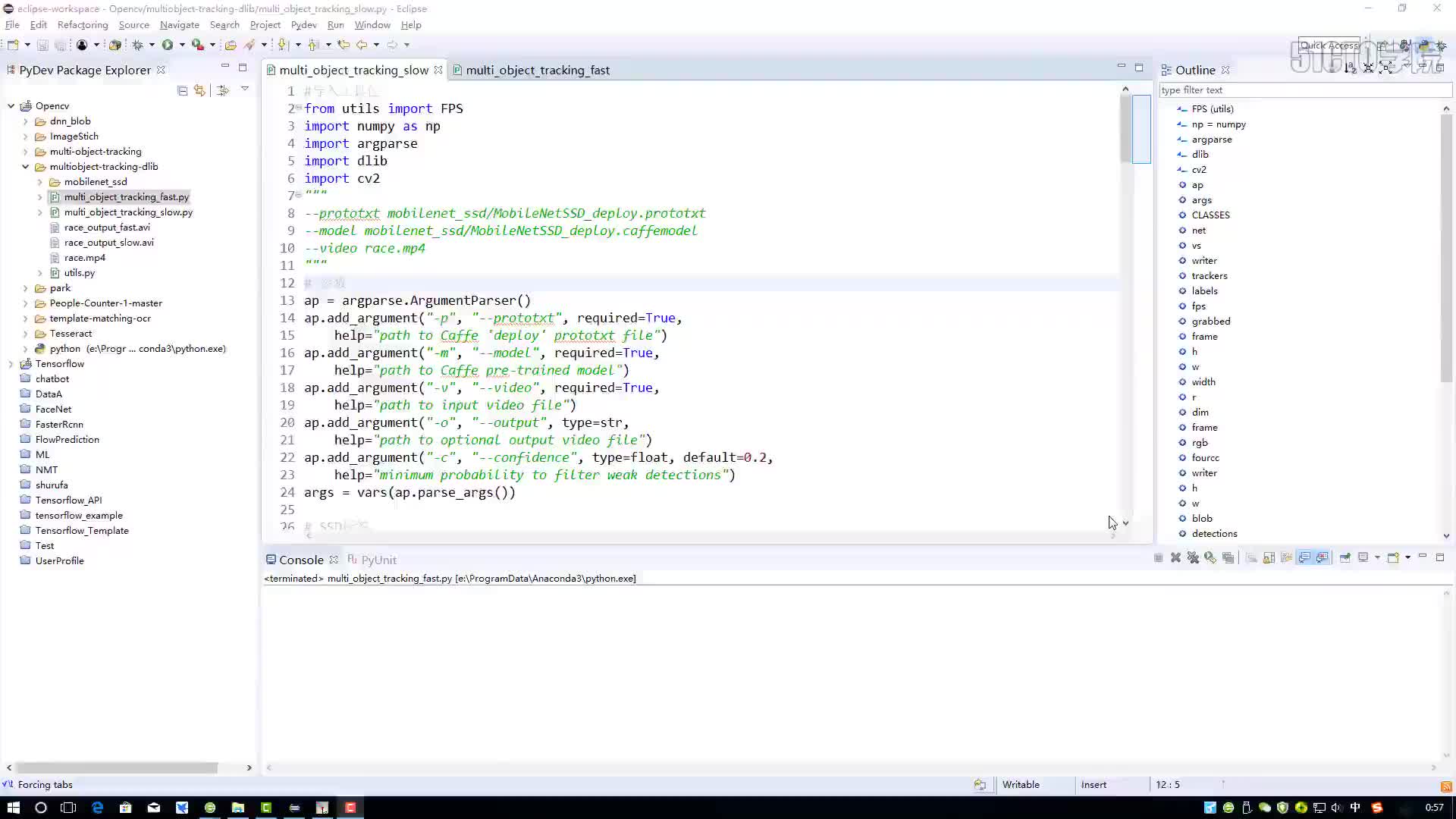Click the Package Explorer horizontal scrollbar

(117, 767)
